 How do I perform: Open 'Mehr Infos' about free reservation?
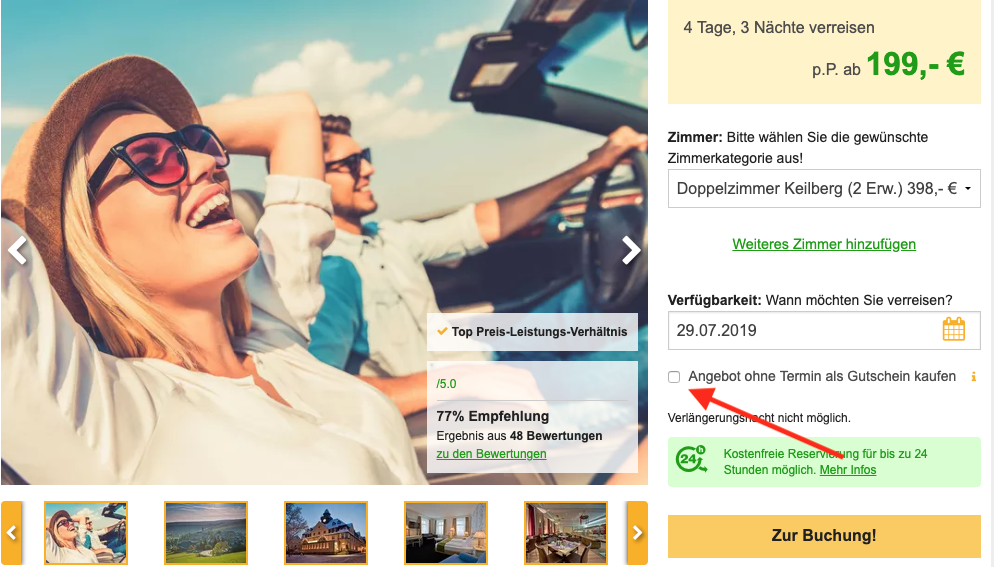click(847, 469)
